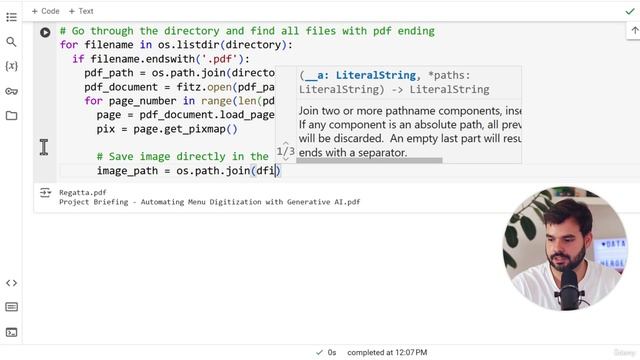Click the up arrow cell toolbar icon
640x360 pixels.
click(x=635, y=31)
